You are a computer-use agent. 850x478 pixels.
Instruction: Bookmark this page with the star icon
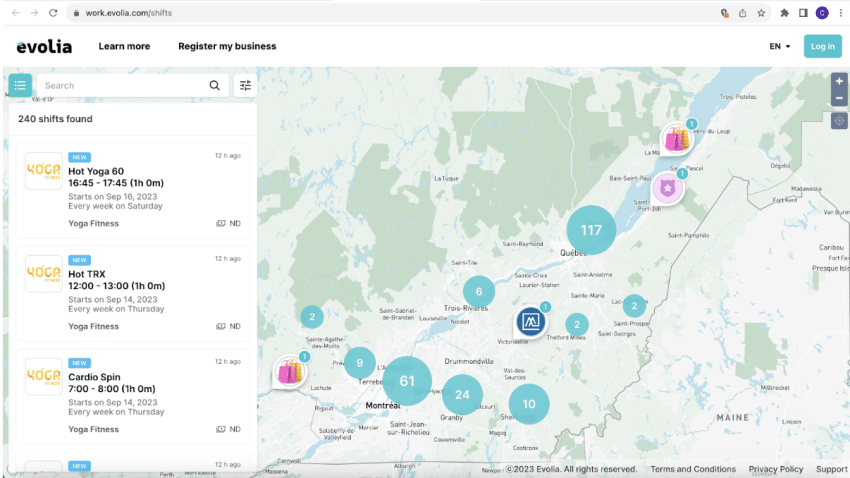(761, 13)
